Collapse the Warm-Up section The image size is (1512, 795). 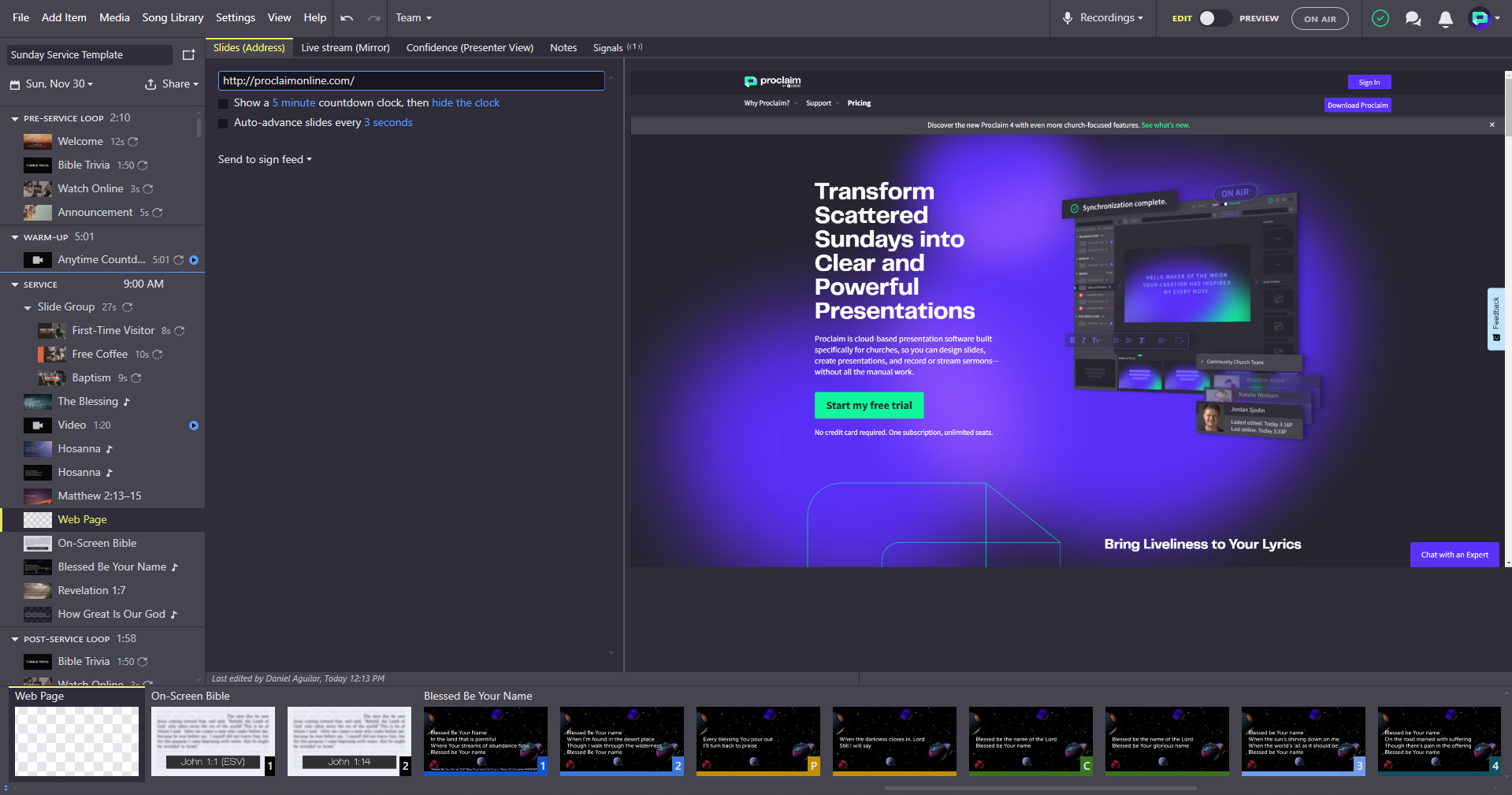coord(15,237)
